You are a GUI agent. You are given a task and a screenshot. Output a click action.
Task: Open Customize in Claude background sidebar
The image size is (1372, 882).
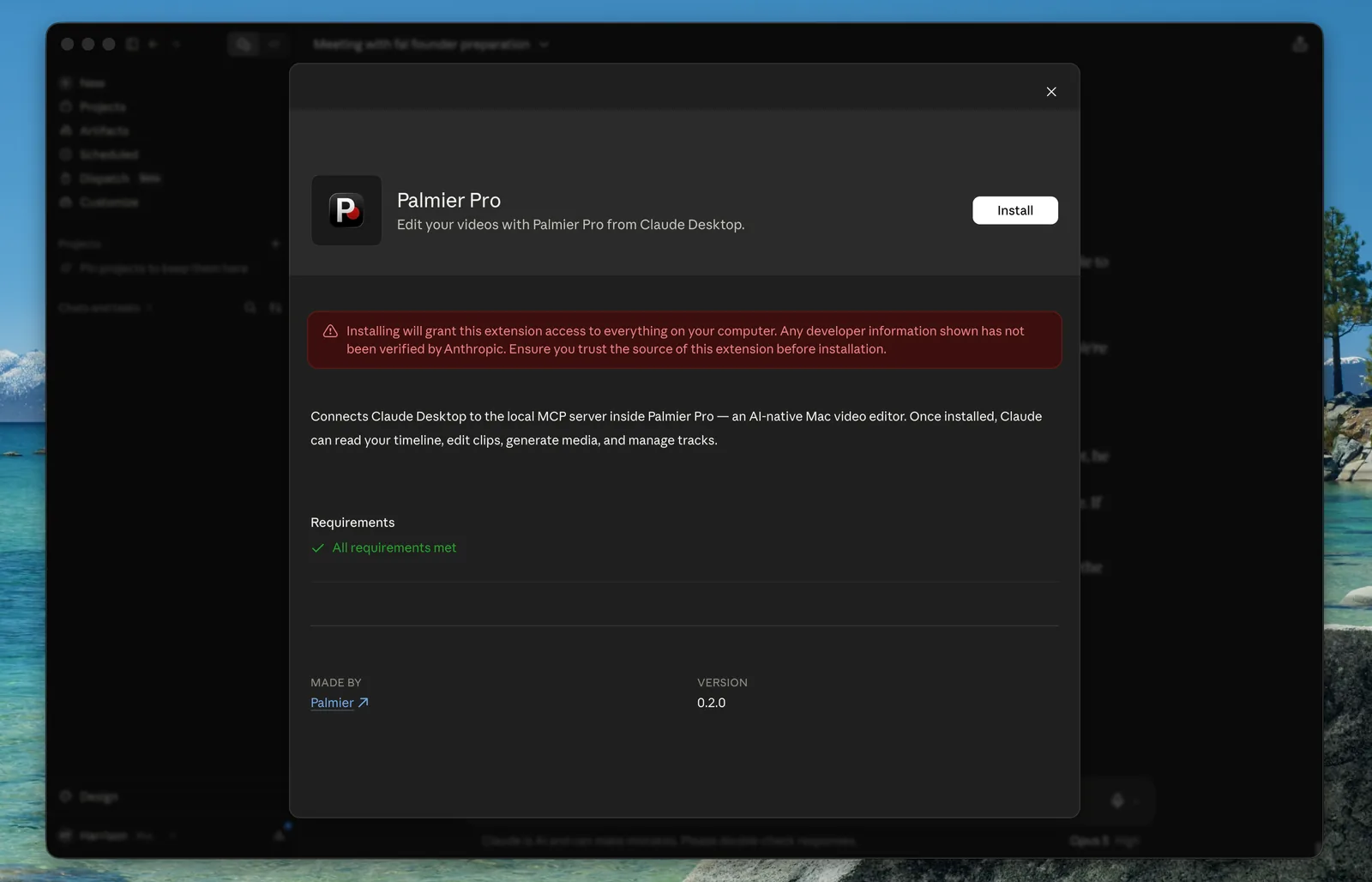[x=99, y=202]
